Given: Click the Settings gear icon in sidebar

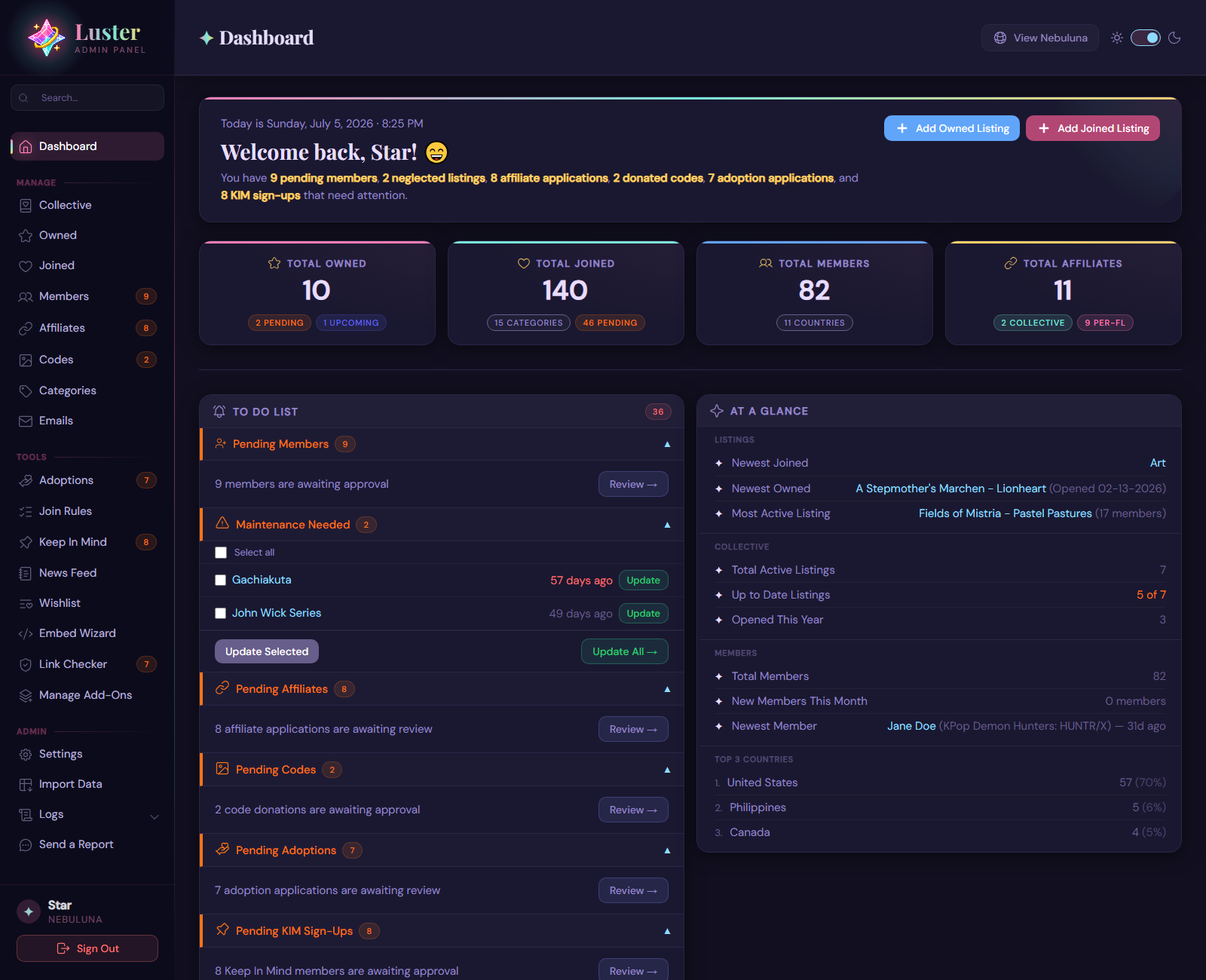Looking at the screenshot, I should point(26,755).
